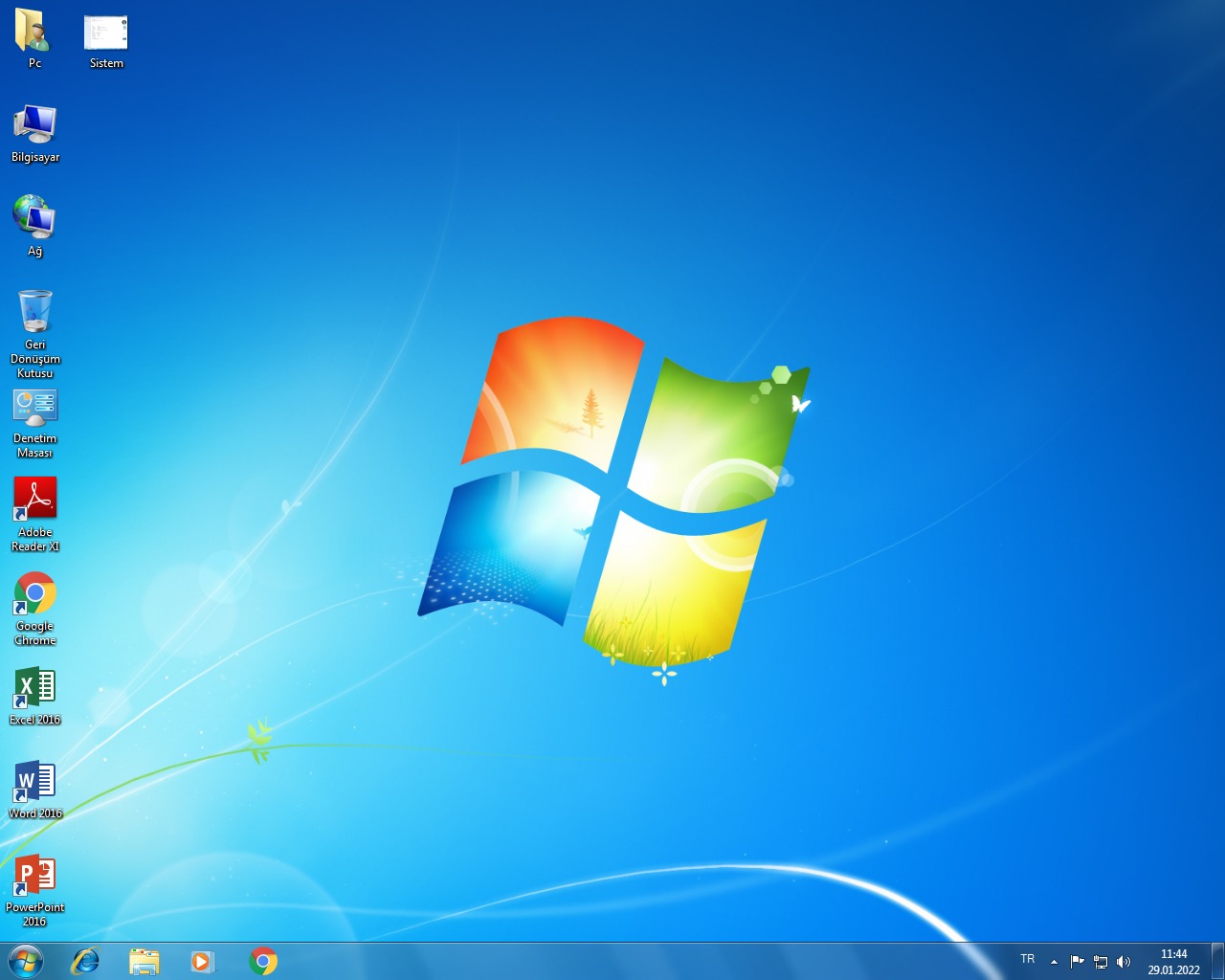1225x980 pixels.
Task: Select the Google Chrome desktop shortcut
Action: click(x=35, y=609)
